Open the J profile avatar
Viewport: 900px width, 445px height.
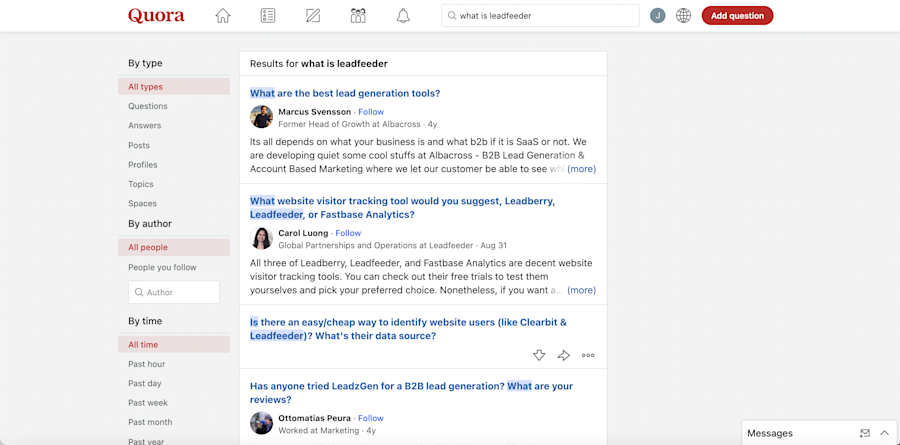pos(657,16)
